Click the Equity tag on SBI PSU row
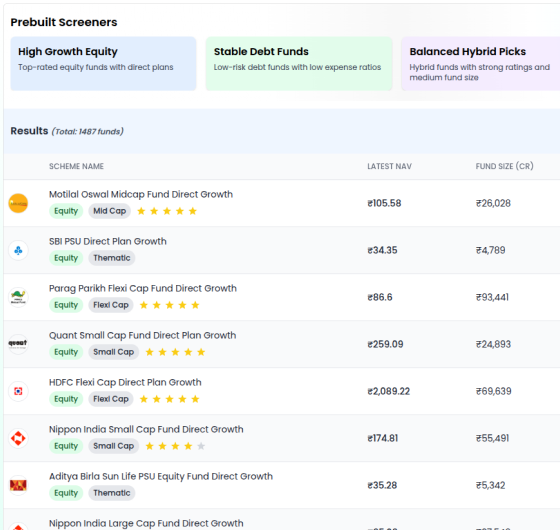The height and width of the screenshot is (530, 560). coord(66,258)
